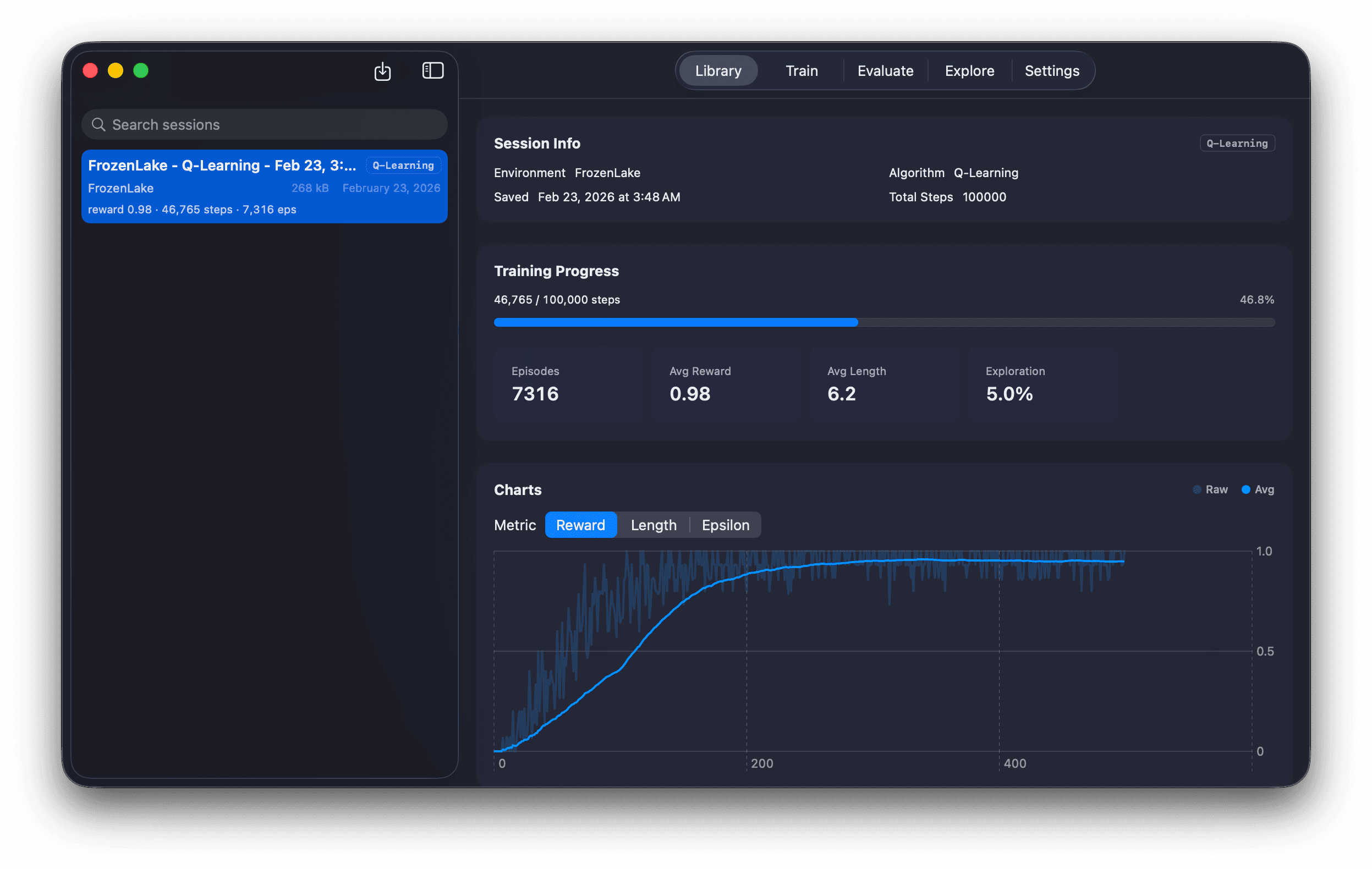This screenshot has width=1372, height=869.
Task: Switch chart metric to Length
Action: click(x=653, y=525)
